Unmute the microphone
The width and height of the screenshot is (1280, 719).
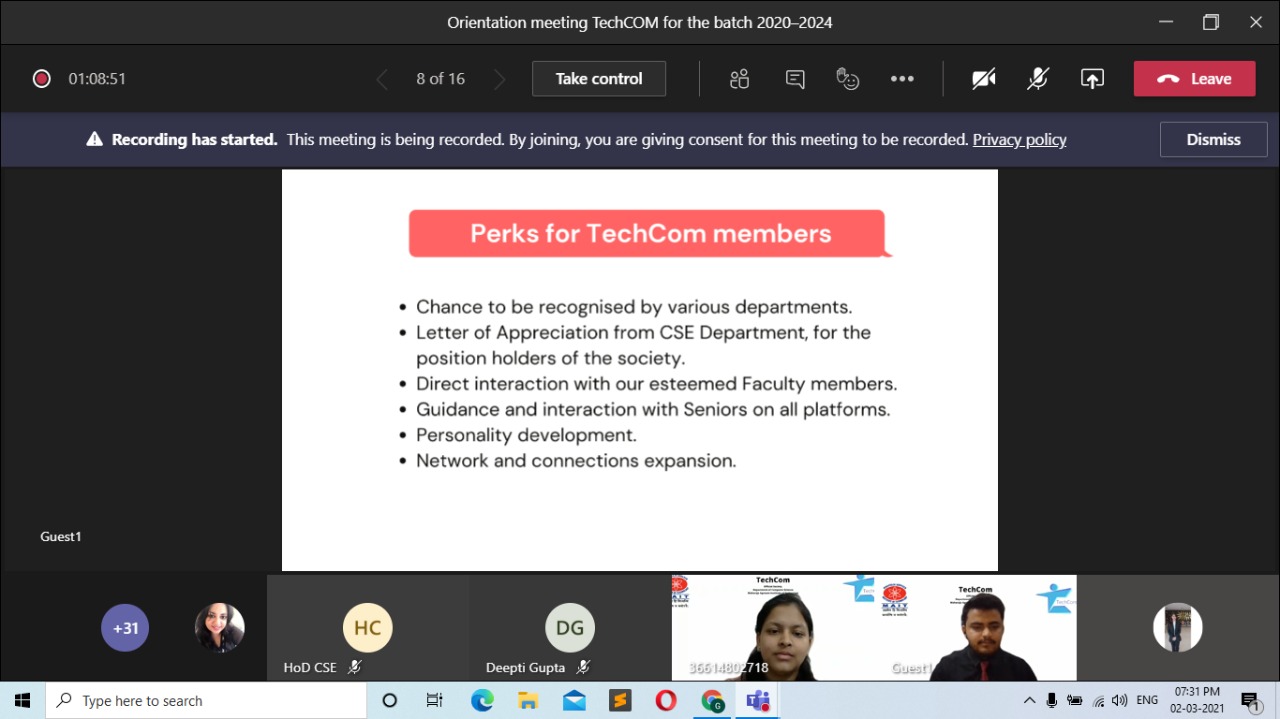(x=1038, y=79)
